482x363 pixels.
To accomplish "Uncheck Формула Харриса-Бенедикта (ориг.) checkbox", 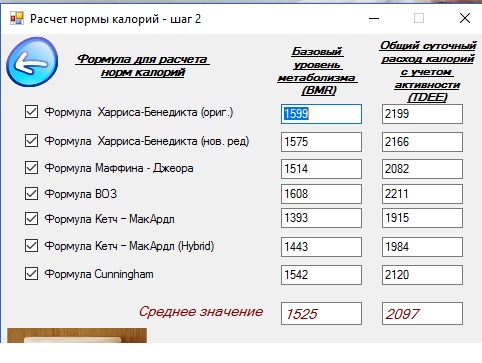I will (x=31, y=112).
